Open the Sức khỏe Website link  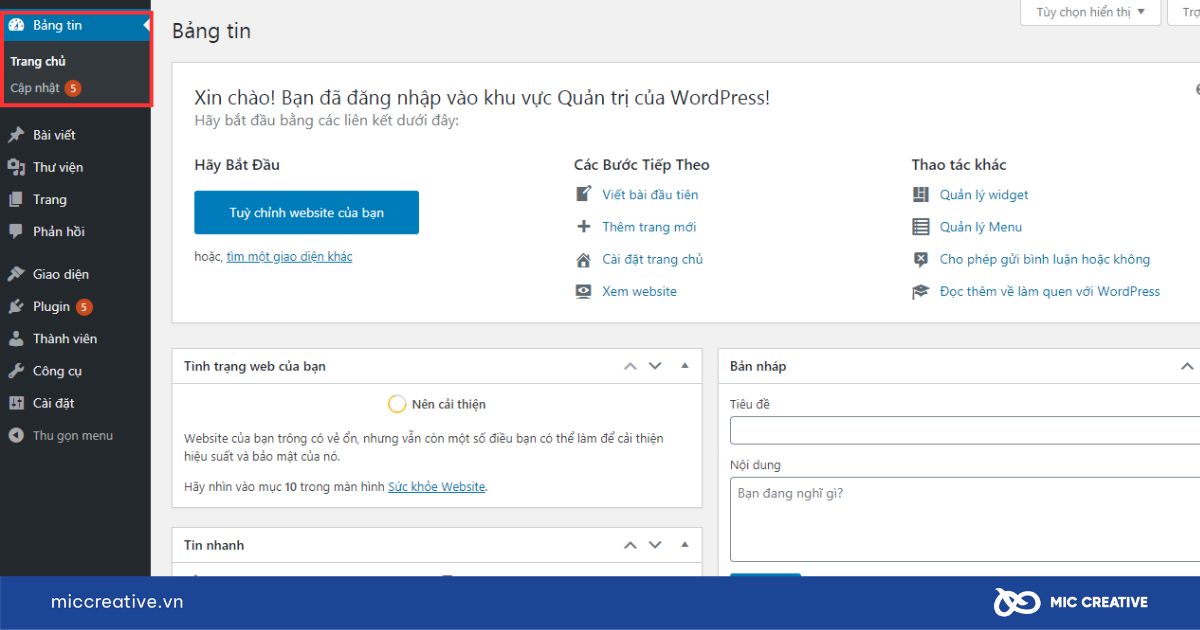click(x=436, y=487)
